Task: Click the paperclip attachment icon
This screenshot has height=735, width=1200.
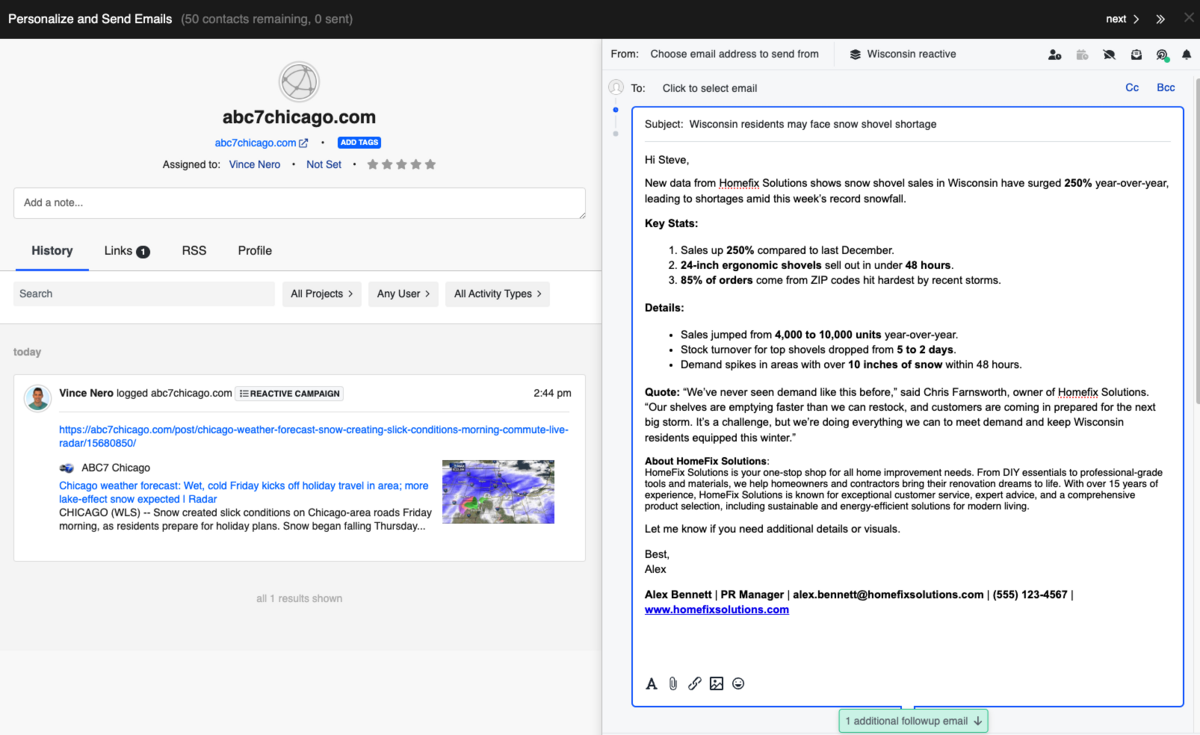Action: pos(673,684)
